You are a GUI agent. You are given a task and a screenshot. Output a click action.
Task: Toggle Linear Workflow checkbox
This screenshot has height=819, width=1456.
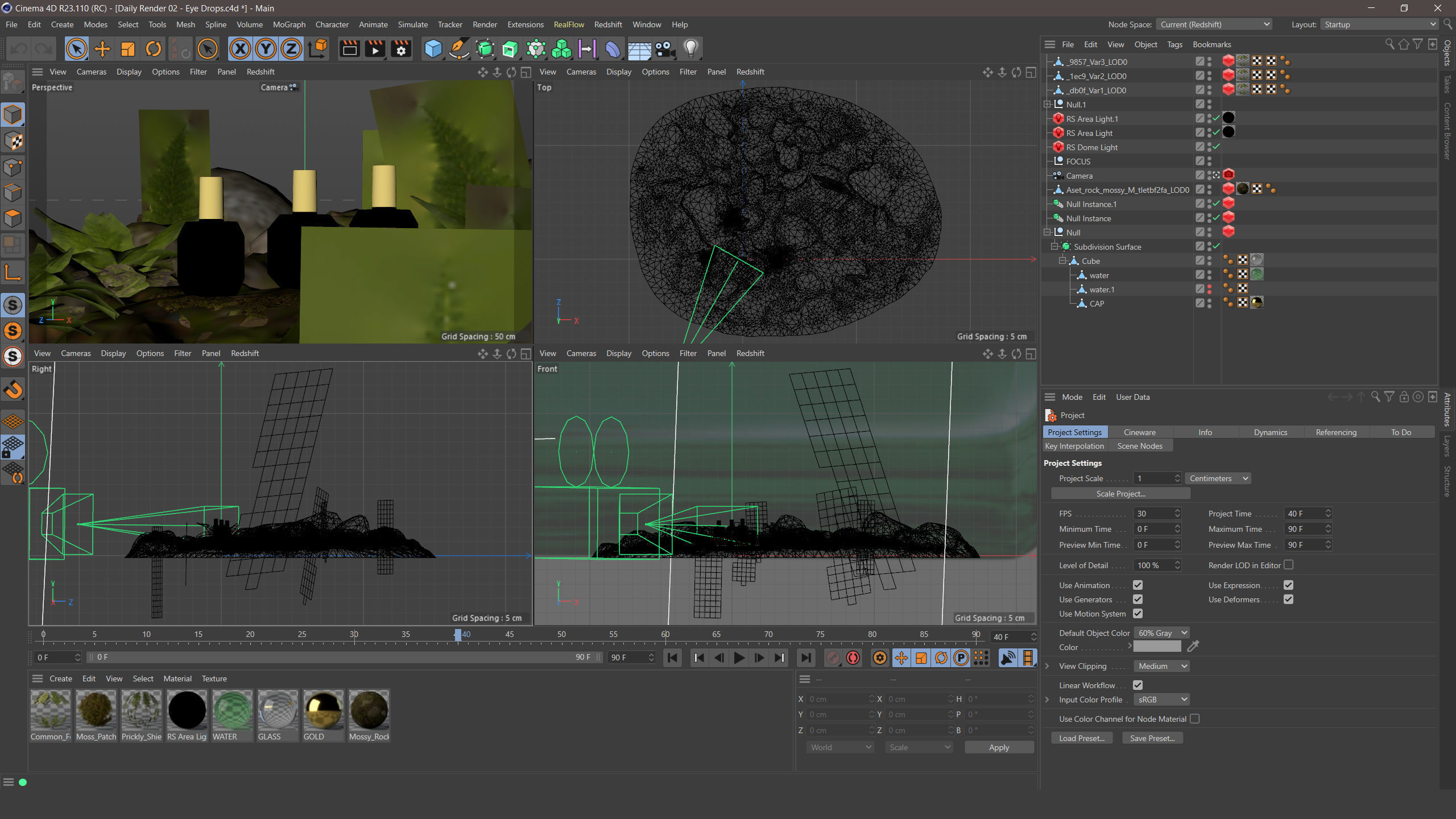tap(1137, 685)
